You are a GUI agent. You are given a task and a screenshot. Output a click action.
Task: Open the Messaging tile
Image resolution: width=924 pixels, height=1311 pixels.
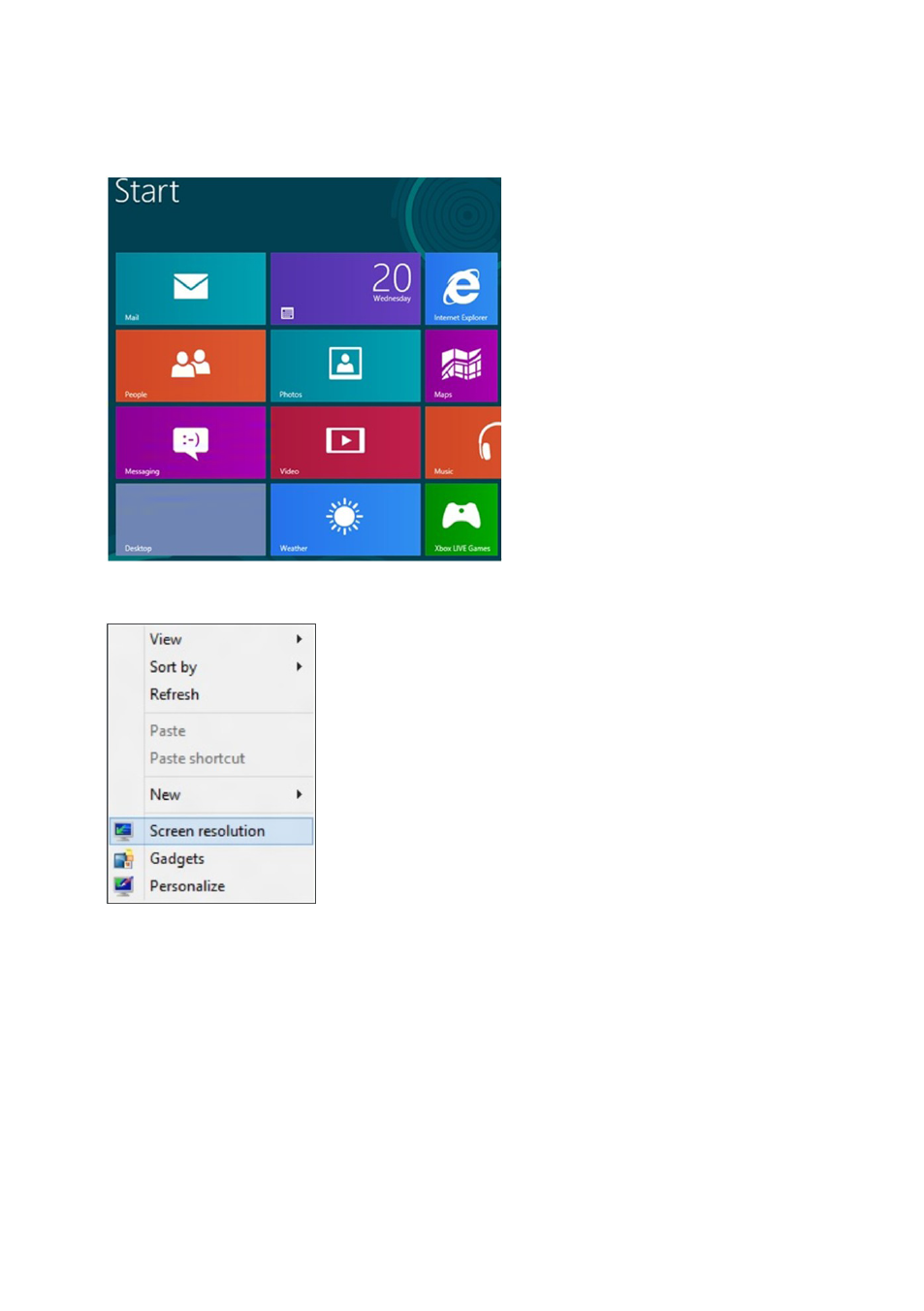(191, 442)
